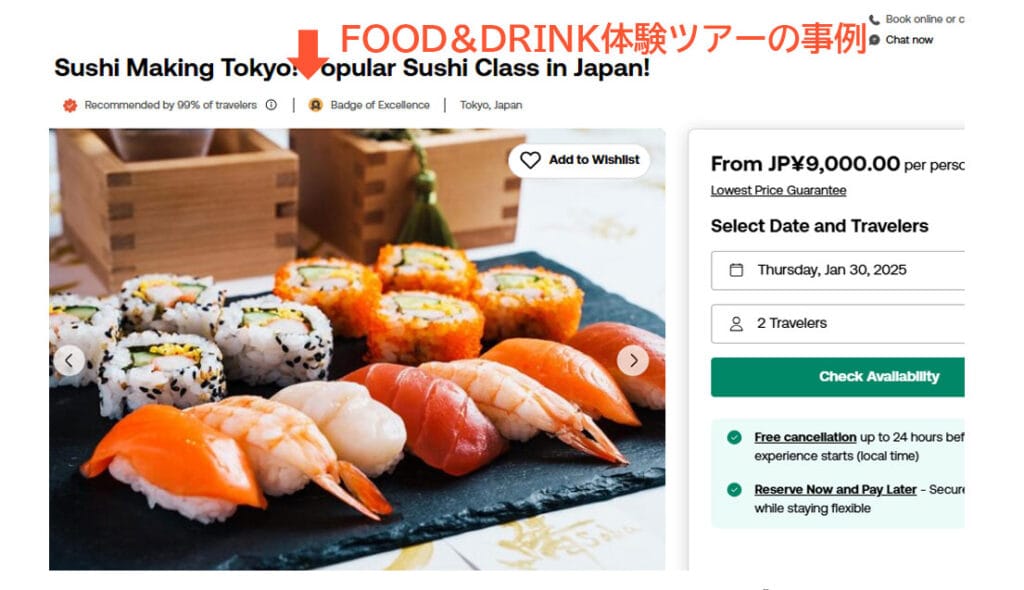Click the calendar icon in date field
Screen dimensions: 1024x590
coord(736,270)
